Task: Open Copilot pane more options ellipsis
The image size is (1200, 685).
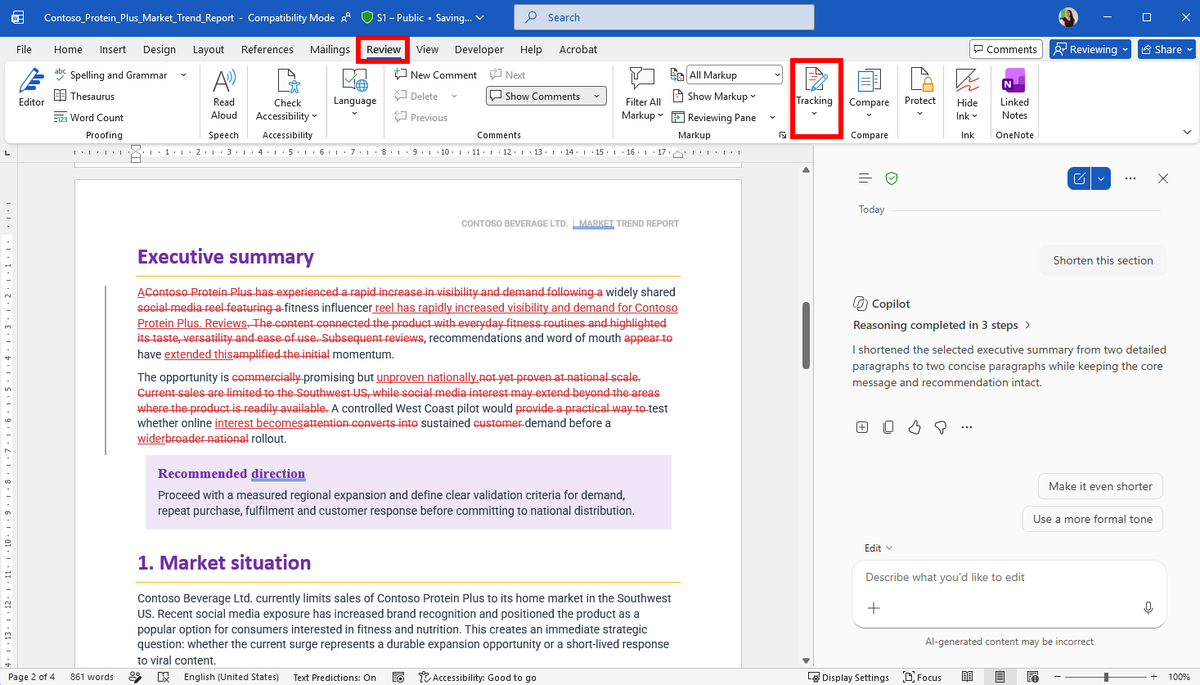Action: 1130,178
